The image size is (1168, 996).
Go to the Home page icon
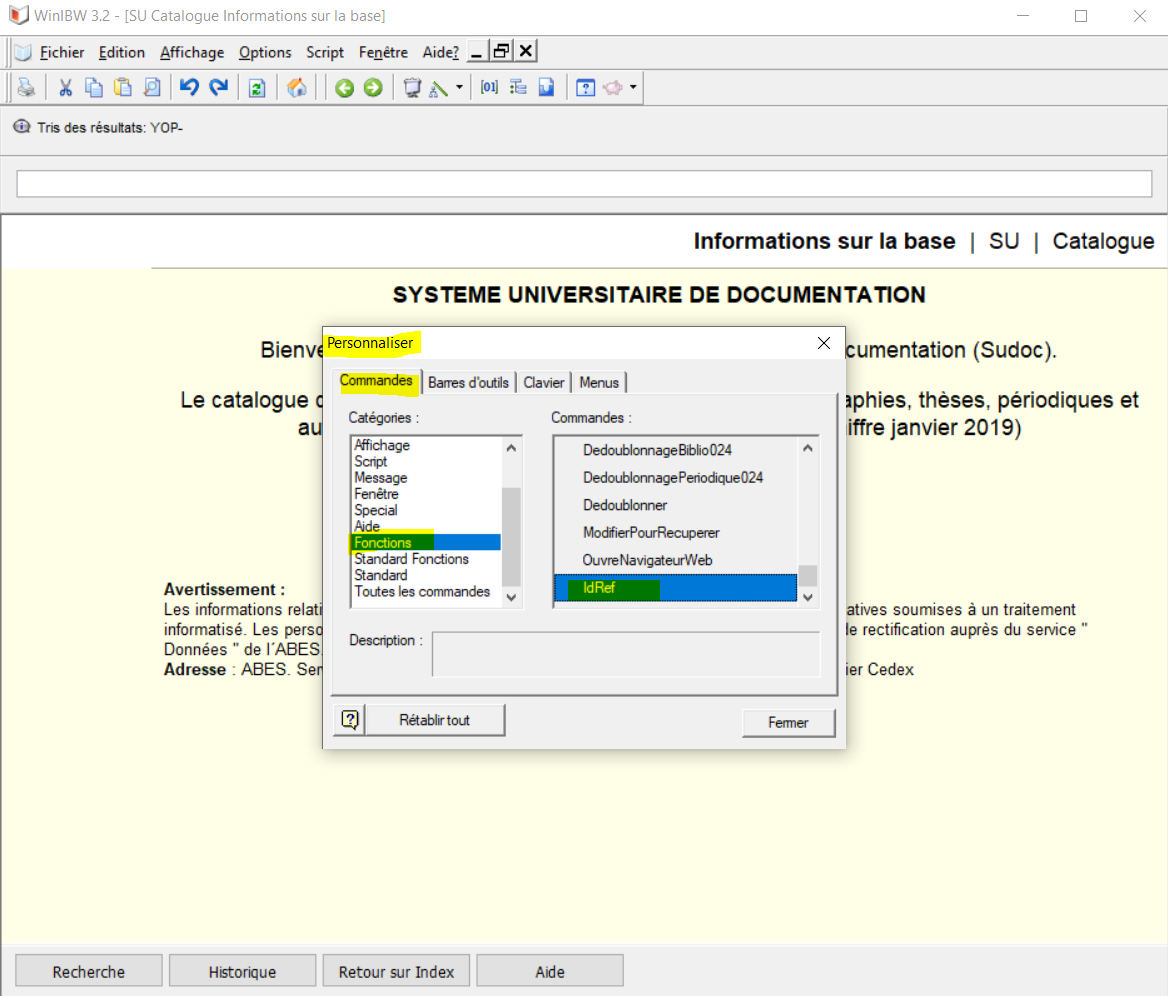(296, 88)
